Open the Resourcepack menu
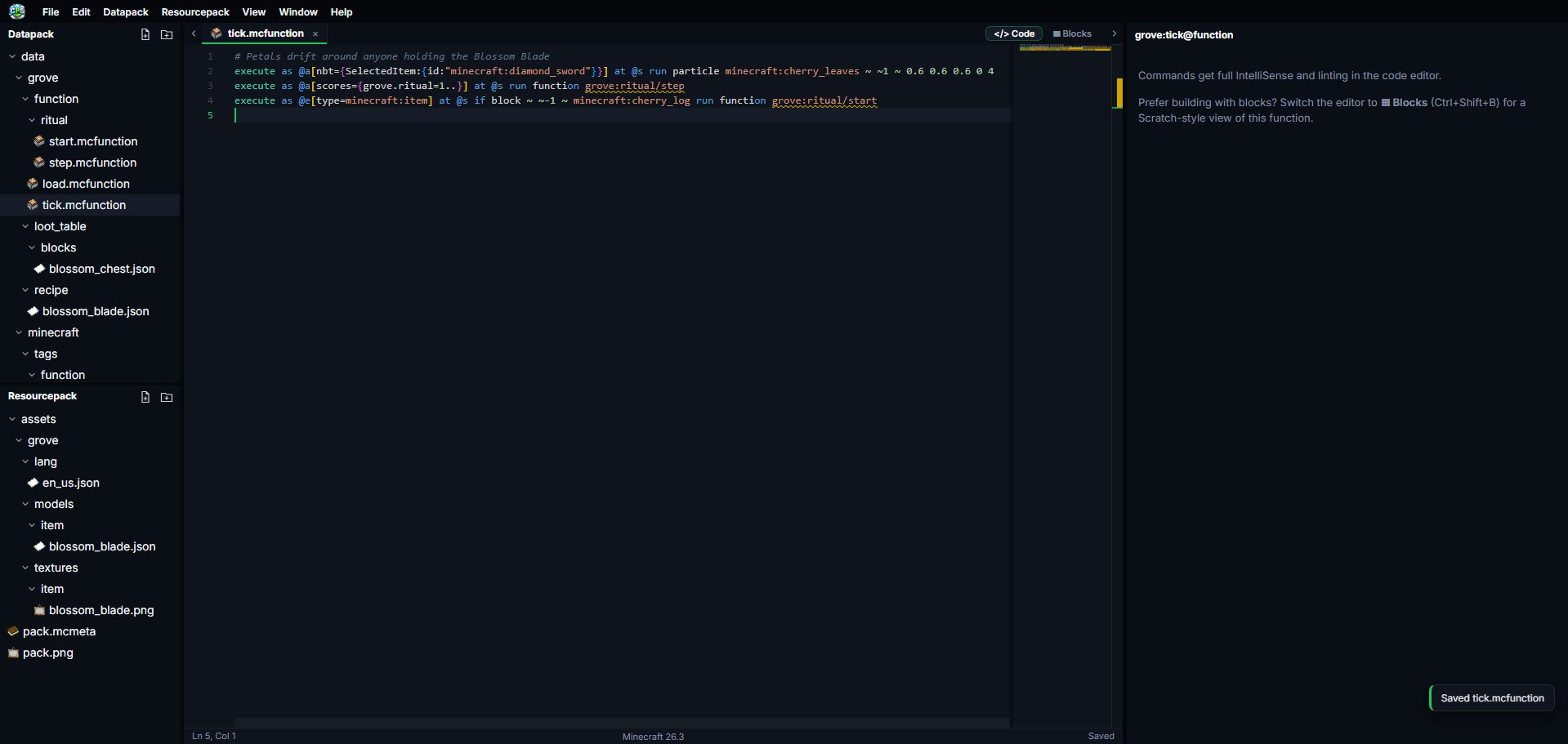Viewport: 1568px width, 744px height. pos(195,12)
